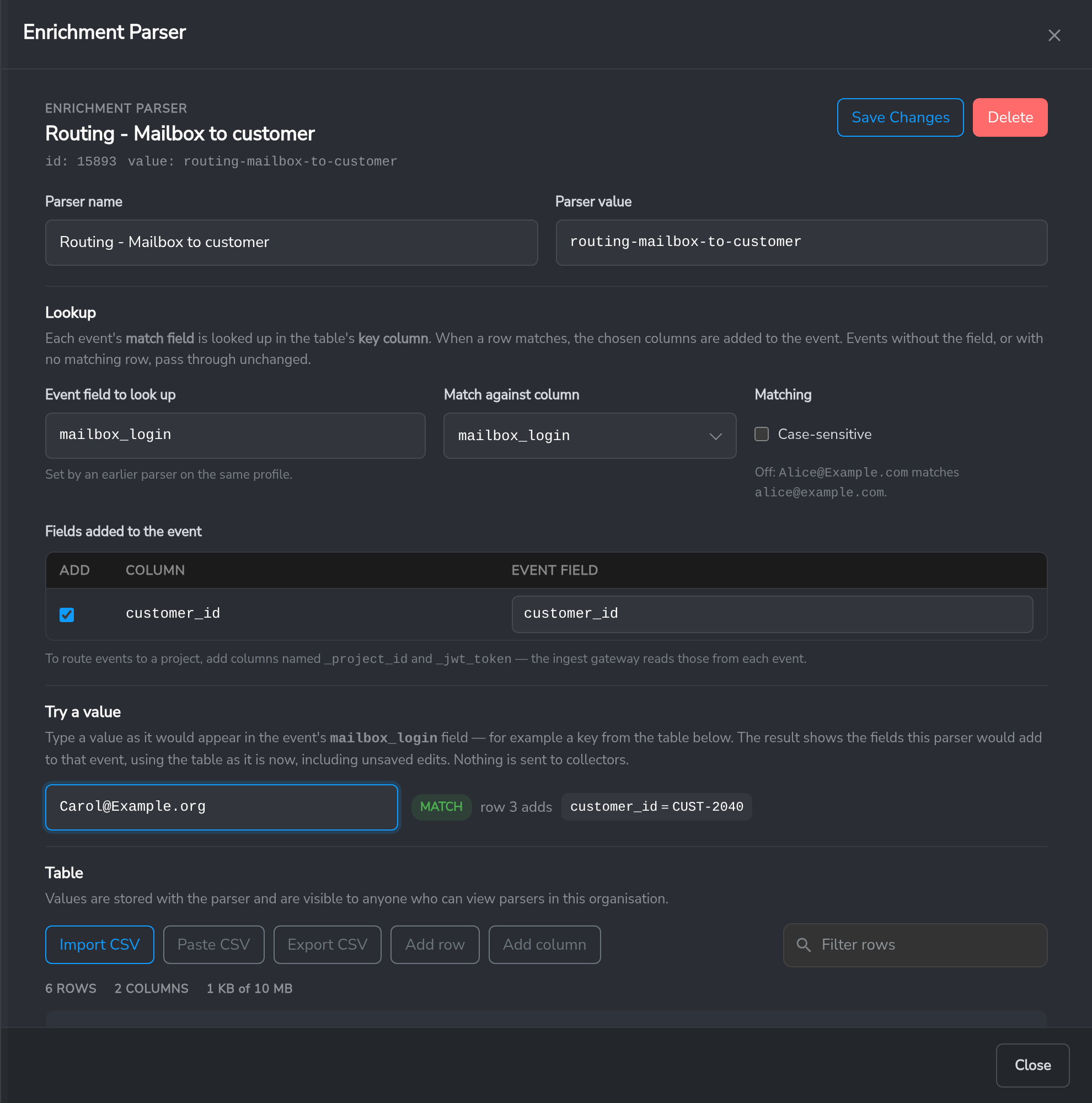This screenshot has height=1103, width=1092.
Task: Focus the Event field to look up input
Action: click(x=235, y=436)
